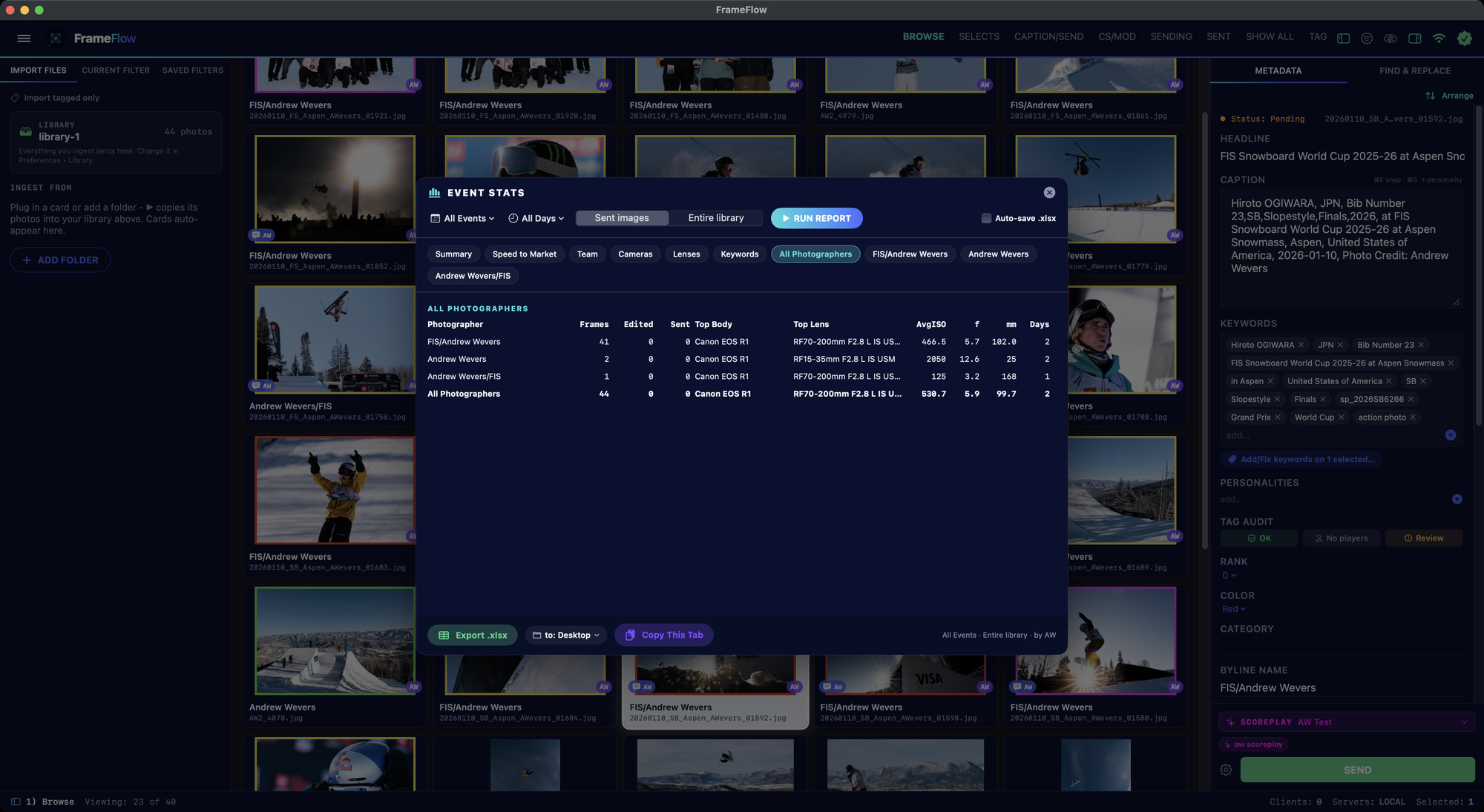The image size is (1484, 812).
Task: Click the Arrange sort arrows icon
Action: click(1430, 96)
